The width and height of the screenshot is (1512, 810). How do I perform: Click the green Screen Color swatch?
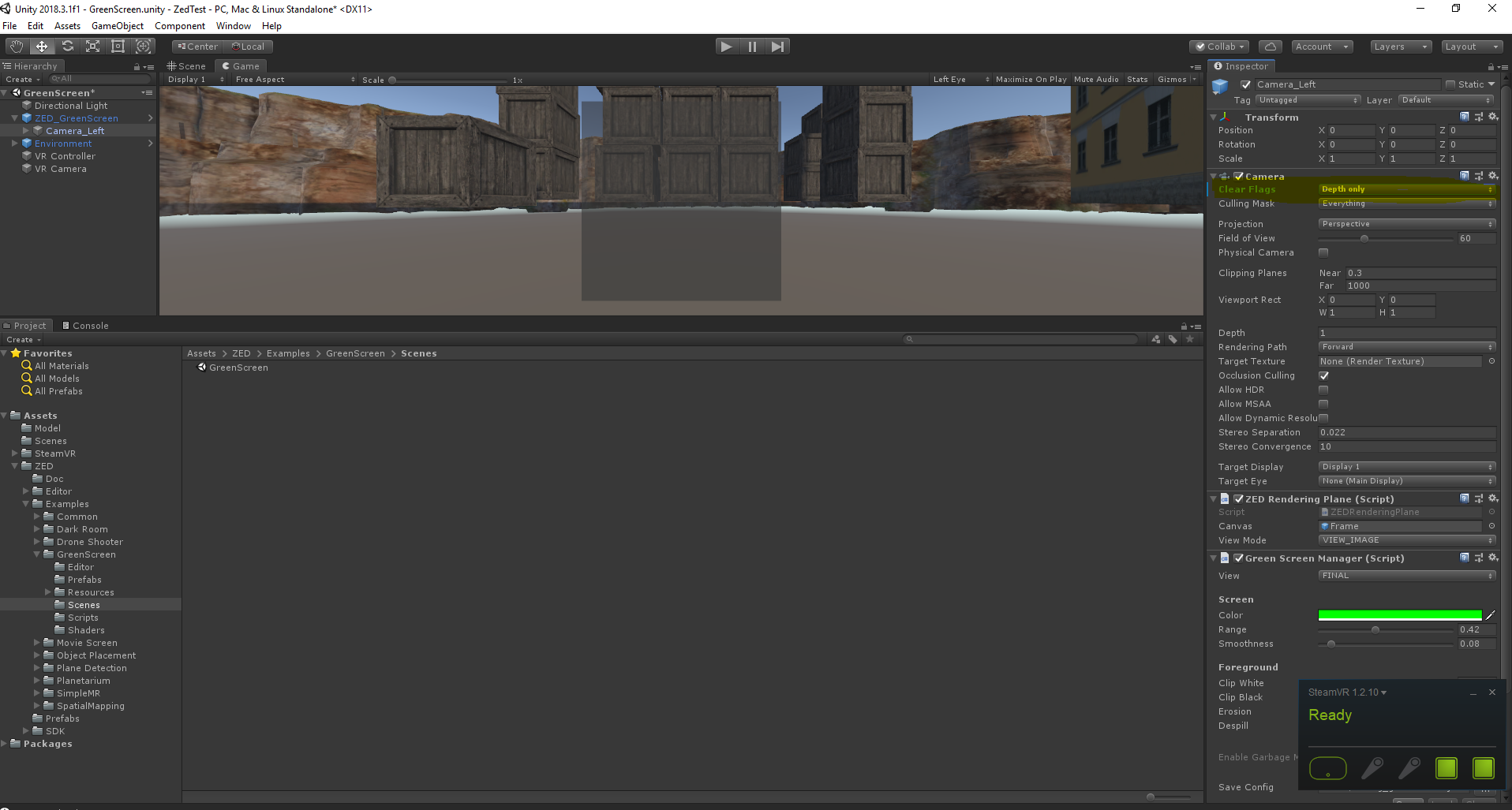(x=1399, y=615)
